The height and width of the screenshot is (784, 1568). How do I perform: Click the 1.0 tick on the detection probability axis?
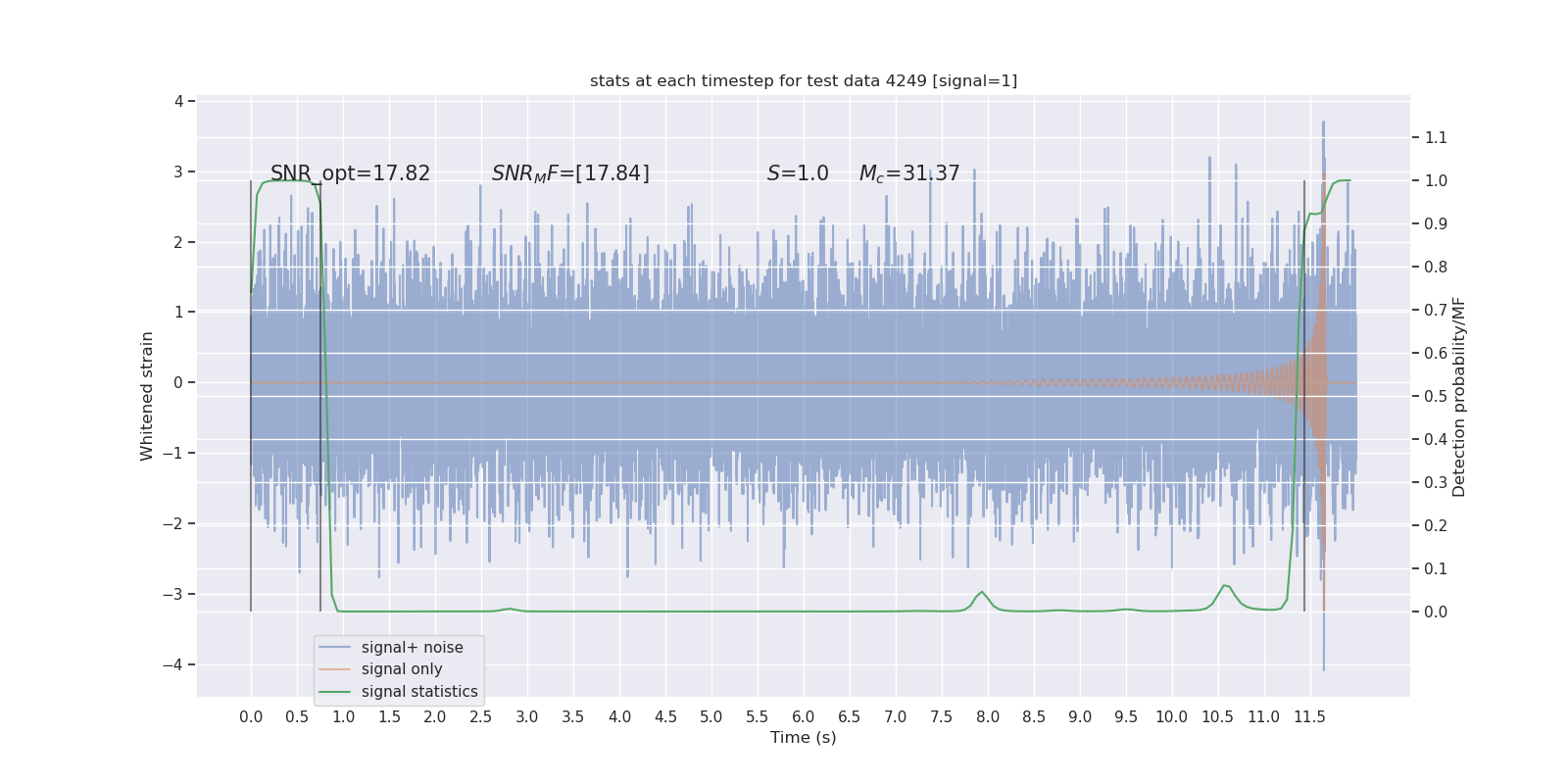tap(1436, 180)
